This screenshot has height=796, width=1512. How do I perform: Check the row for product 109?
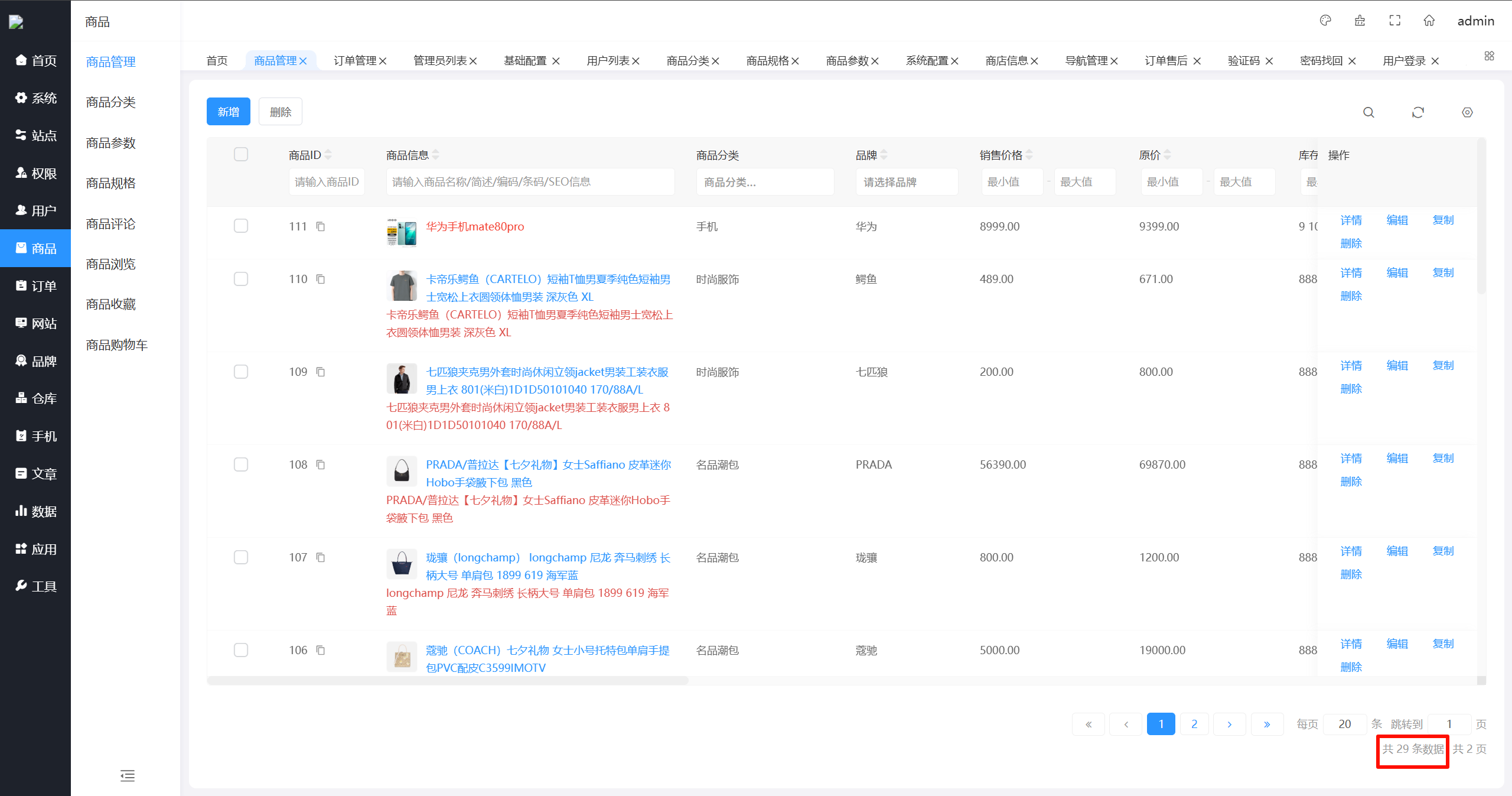click(241, 371)
